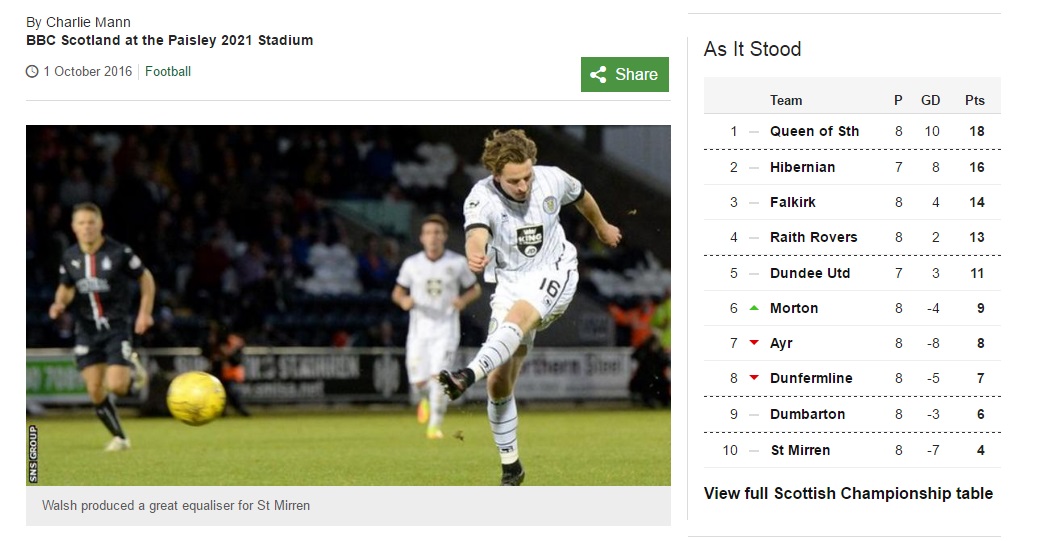This screenshot has width=1053, height=541.
Task: Click the GD column header
Action: point(930,101)
